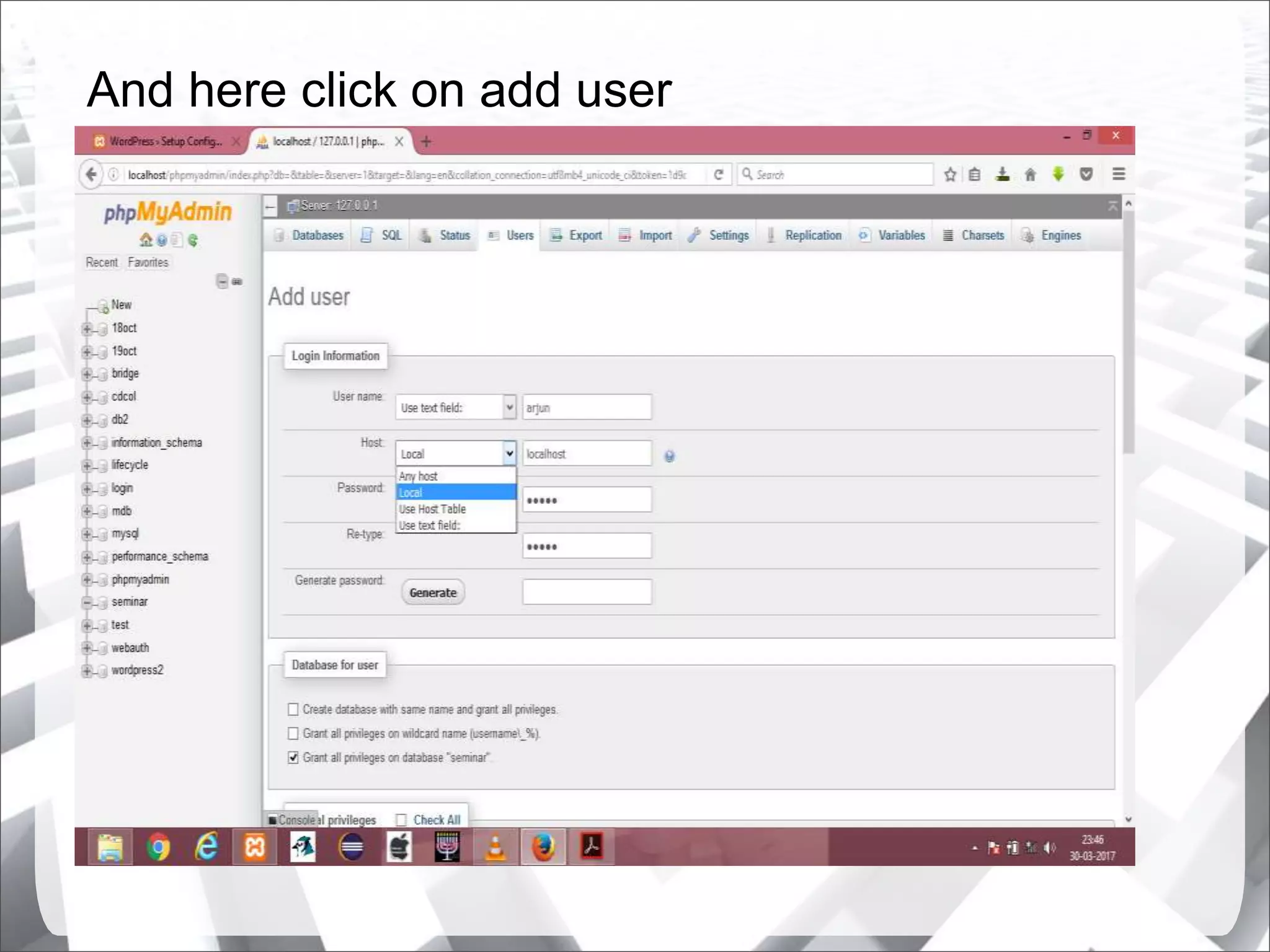Open the Variables tab

pyautogui.click(x=892, y=236)
